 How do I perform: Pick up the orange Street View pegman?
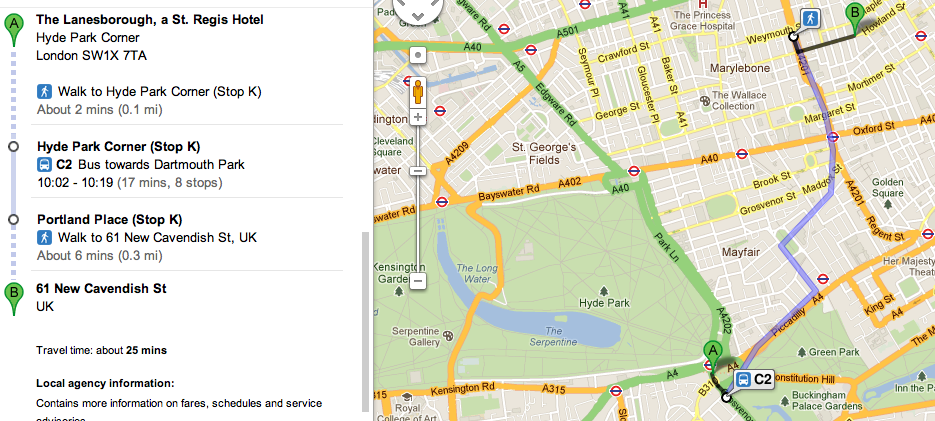[x=418, y=91]
